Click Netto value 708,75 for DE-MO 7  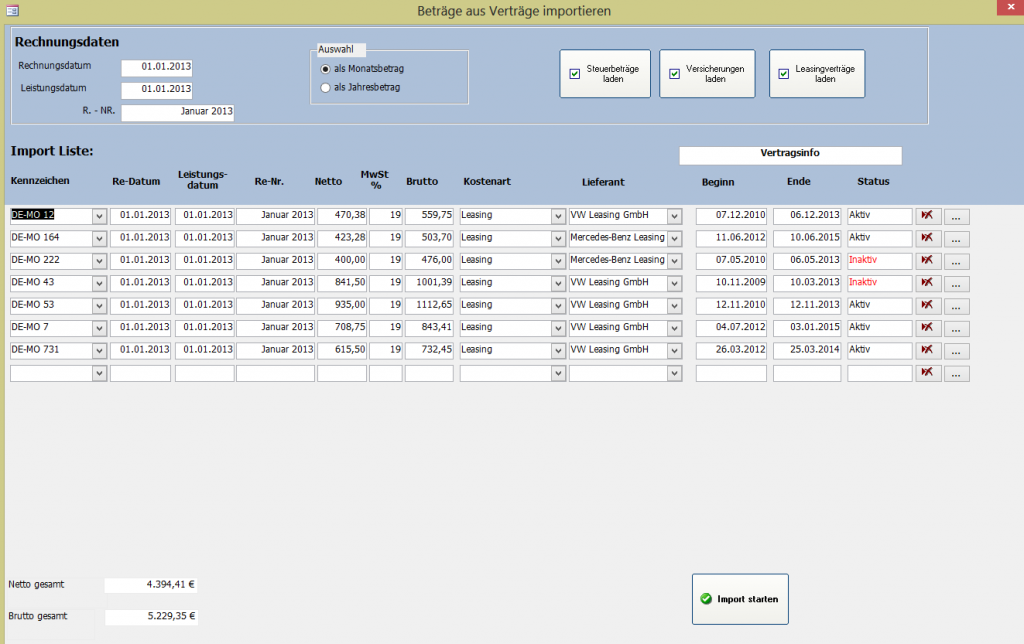342,328
